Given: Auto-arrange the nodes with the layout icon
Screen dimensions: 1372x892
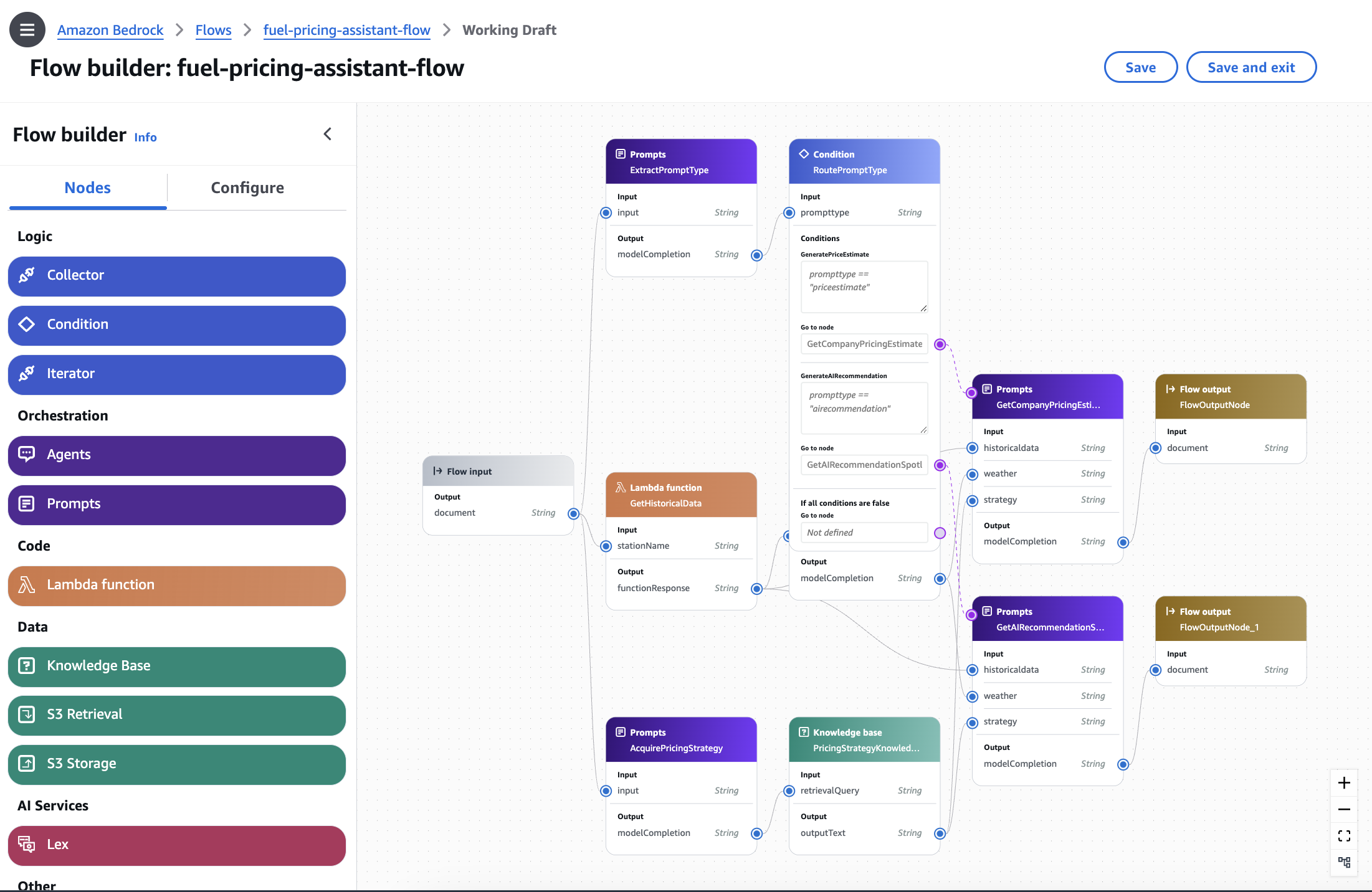Looking at the screenshot, I should coord(1344,862).
